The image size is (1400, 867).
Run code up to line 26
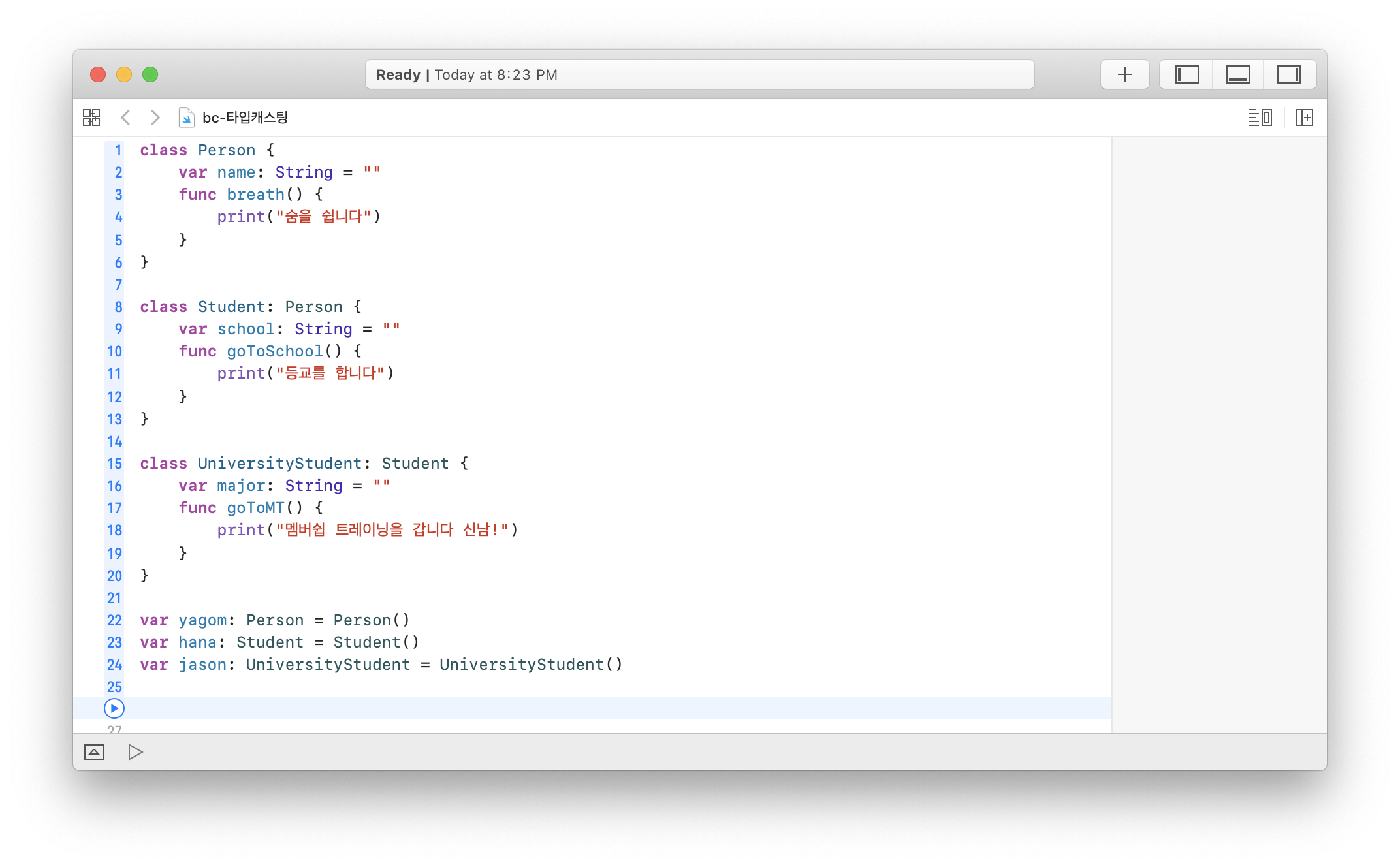click(x=114, y=708)
